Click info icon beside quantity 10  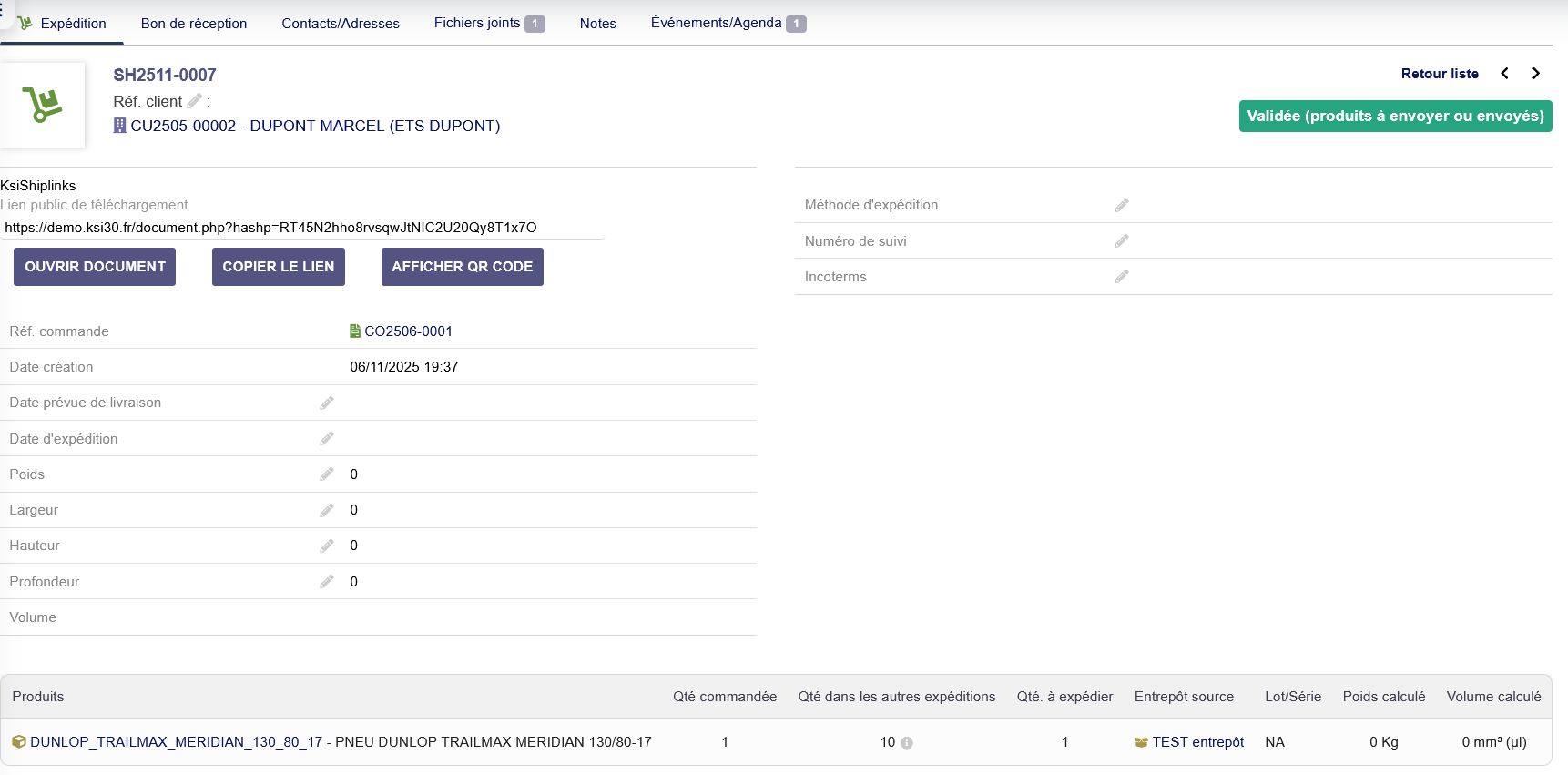tap(907, 743)
